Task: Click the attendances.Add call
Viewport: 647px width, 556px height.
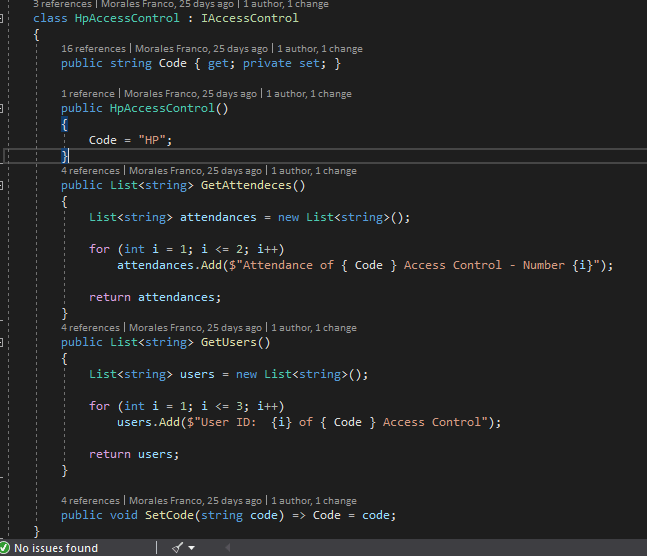Action: pyautogui.click(x=169, y=265)
